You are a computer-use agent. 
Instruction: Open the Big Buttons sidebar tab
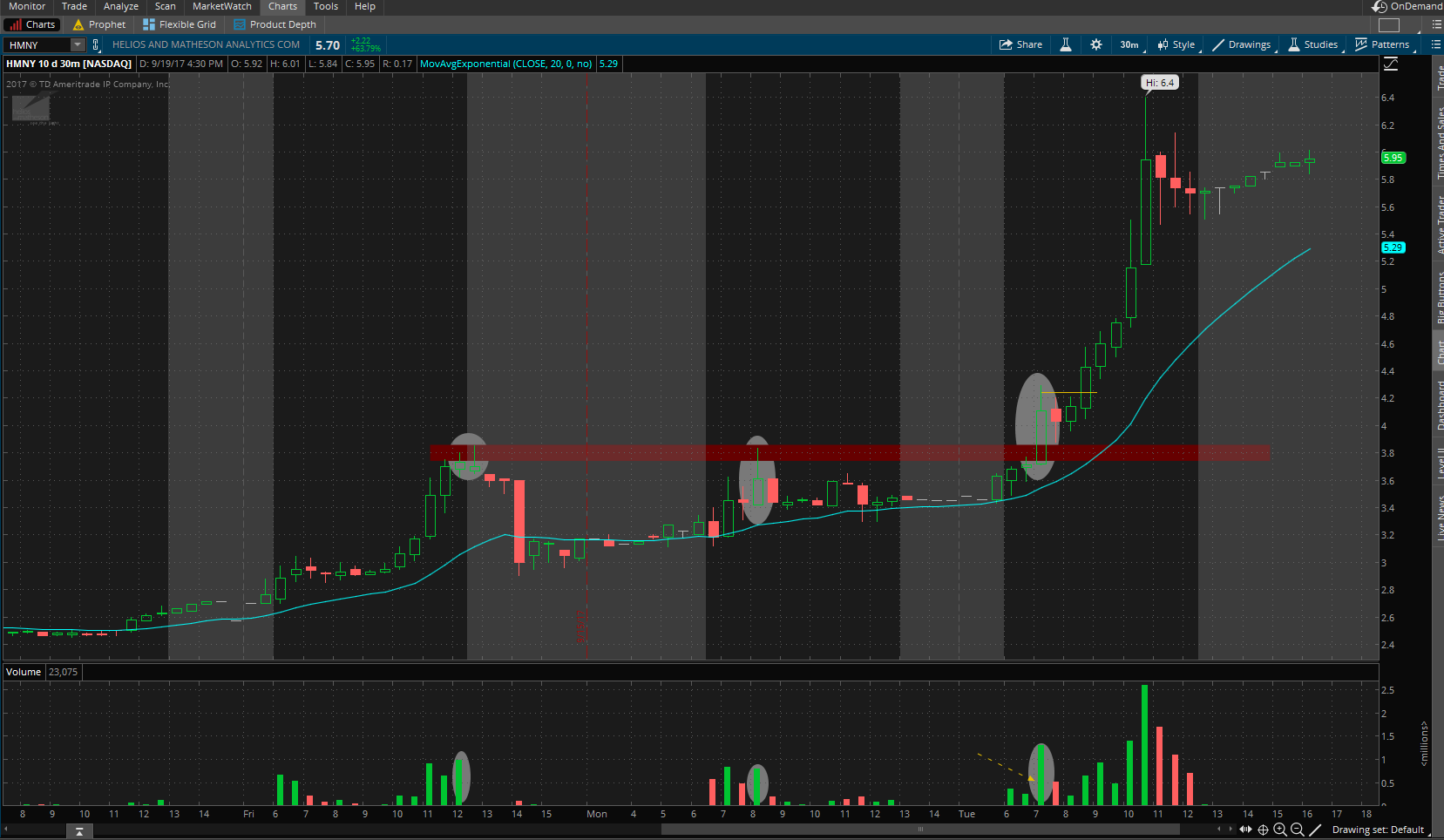(x=1440, y=297)
